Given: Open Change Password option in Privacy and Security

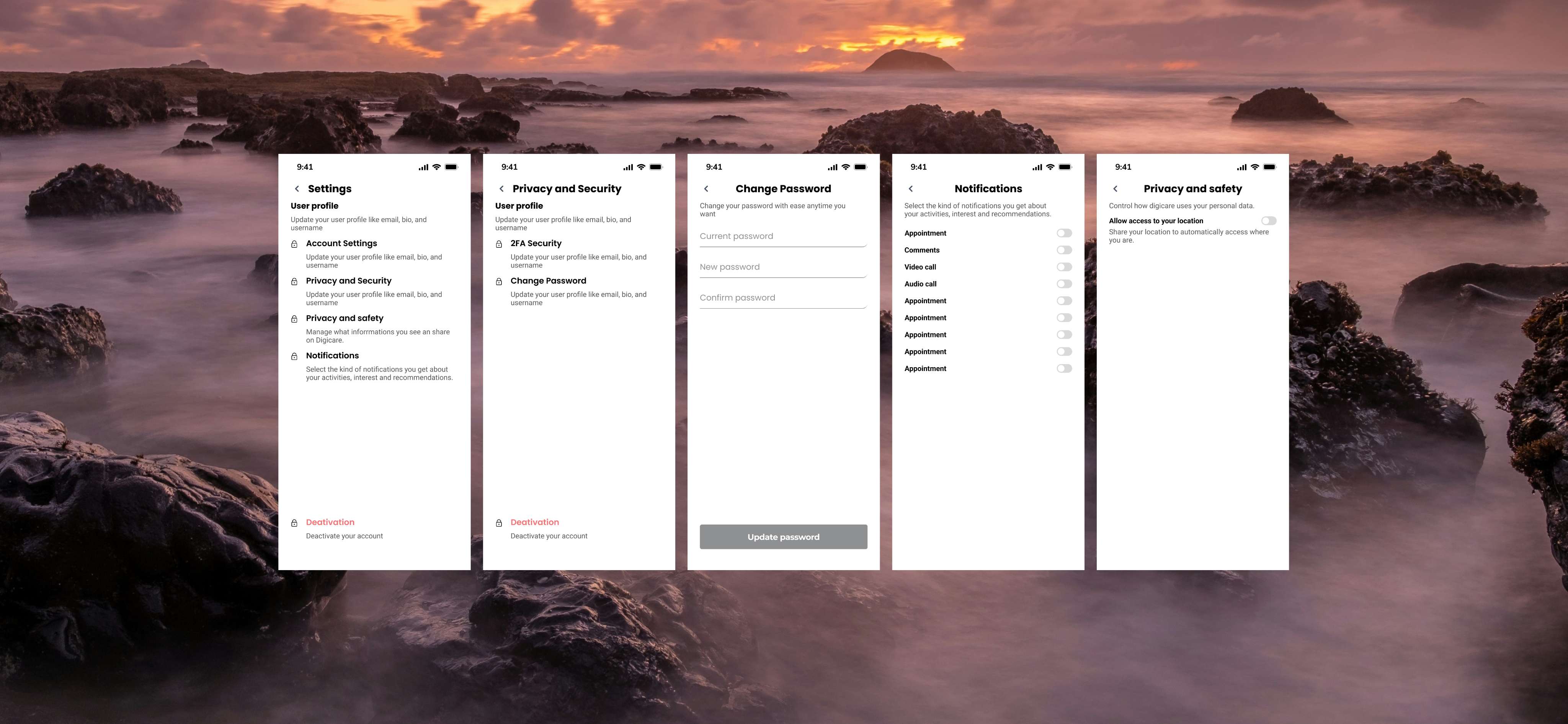Looking at the screenshot, I should pos(548,281).
